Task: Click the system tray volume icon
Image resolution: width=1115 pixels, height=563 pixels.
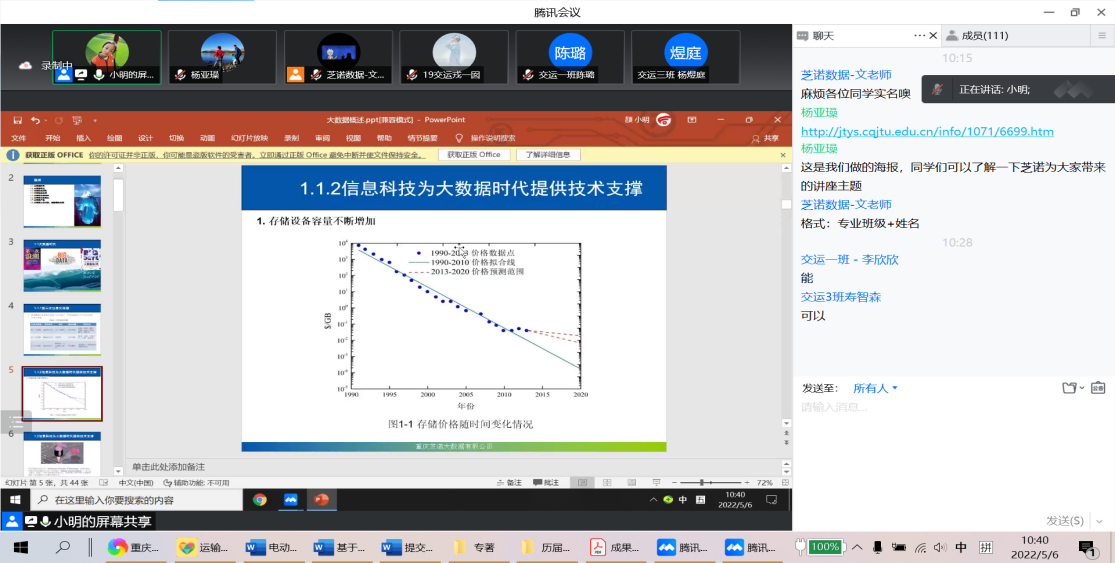Action: coord(940,547)
